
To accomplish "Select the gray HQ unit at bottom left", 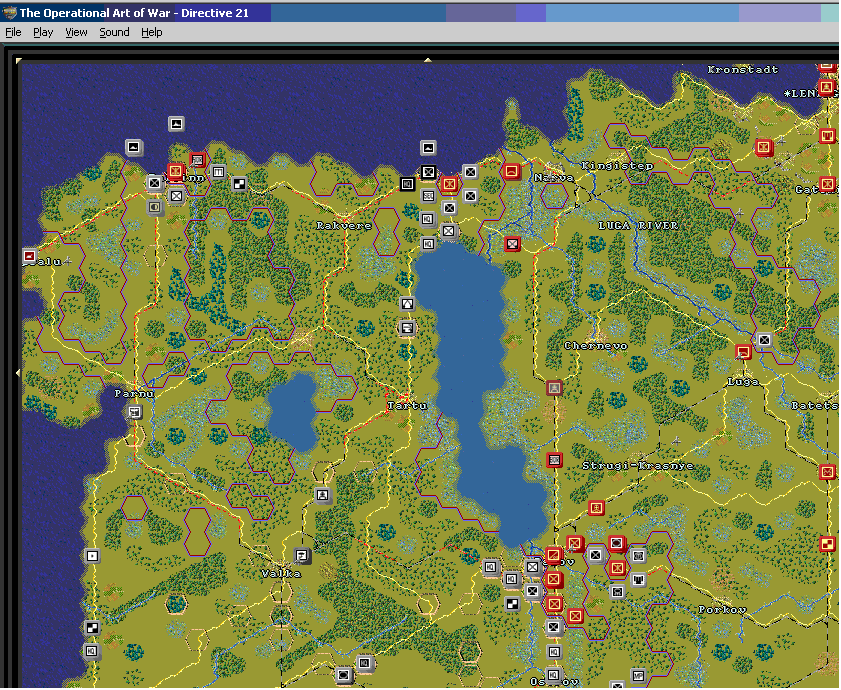I will 92,651.
